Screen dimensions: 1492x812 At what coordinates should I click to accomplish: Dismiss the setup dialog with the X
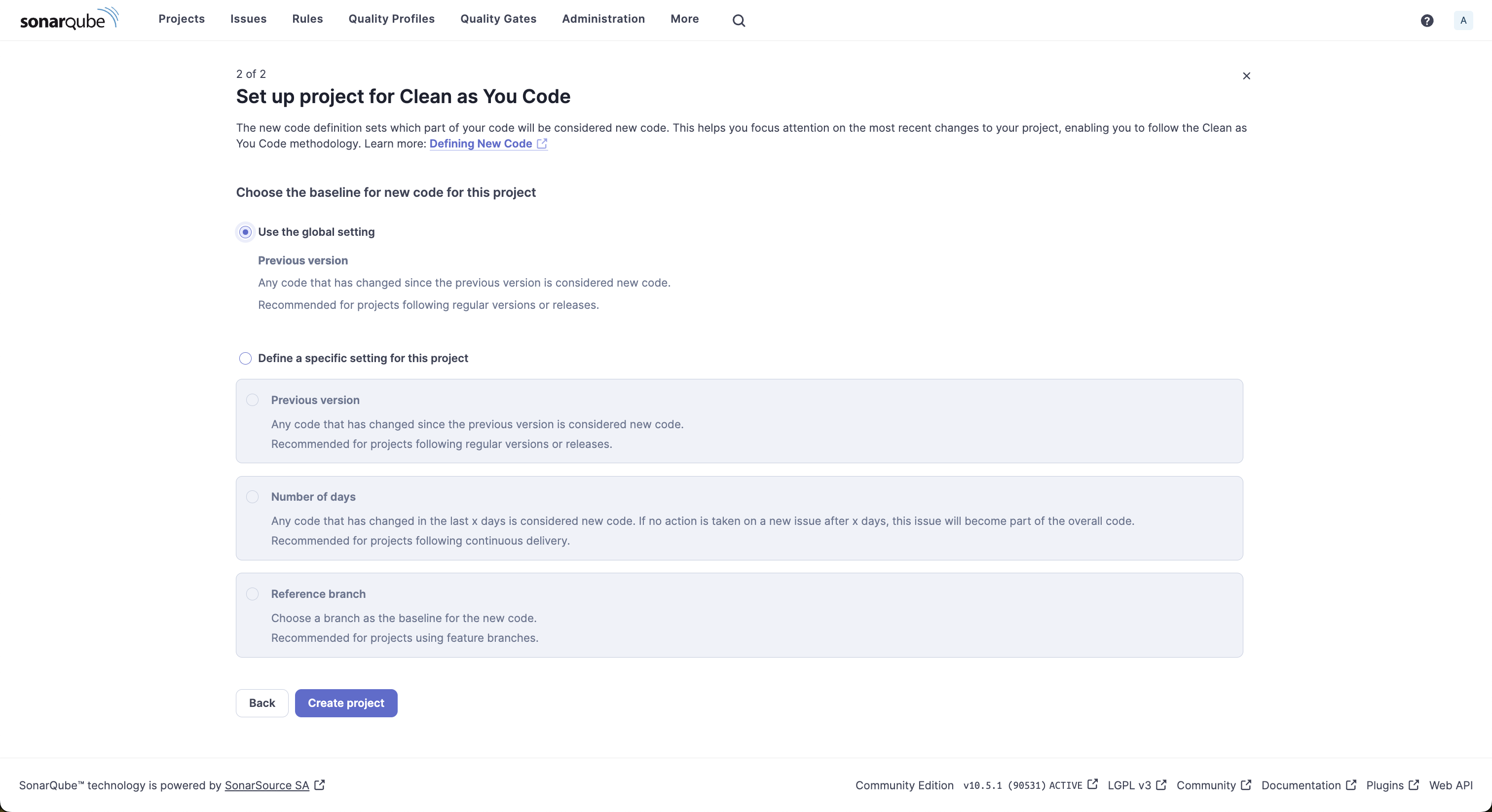1246,76
